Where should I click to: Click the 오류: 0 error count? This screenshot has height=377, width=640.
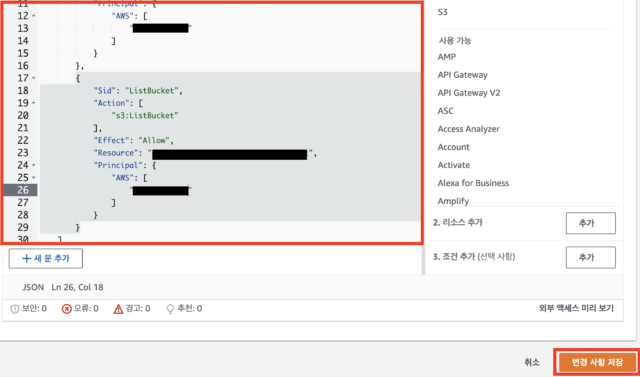86,308
